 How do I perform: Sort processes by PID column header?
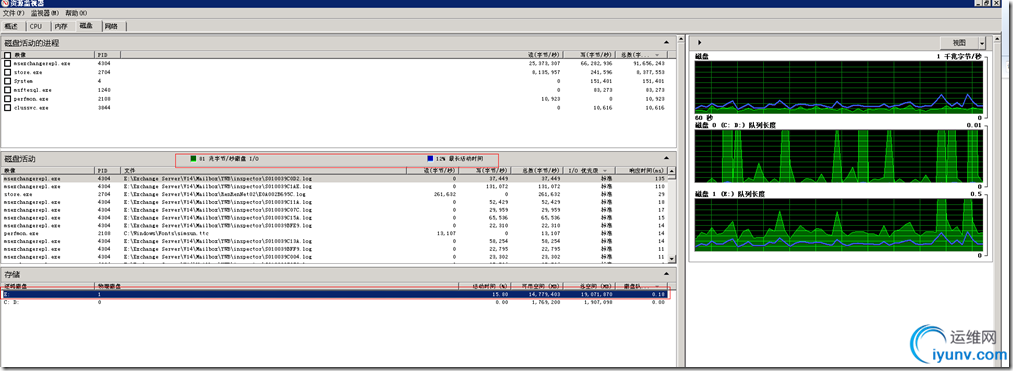tap(108, 56)
